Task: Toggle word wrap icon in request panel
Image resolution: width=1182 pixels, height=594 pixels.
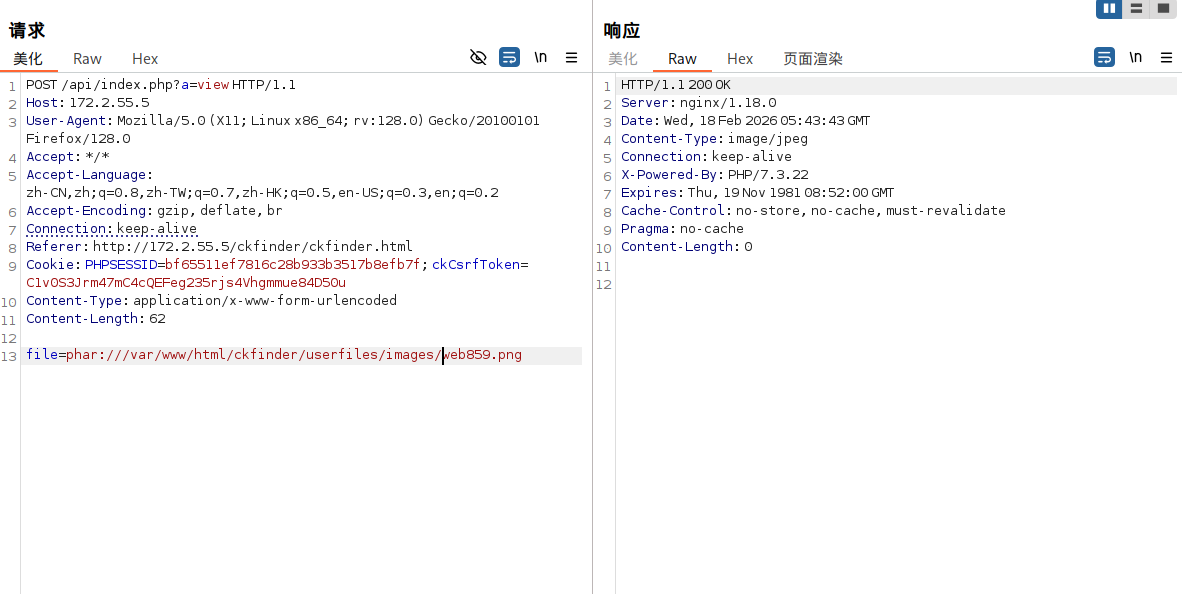Action: (x=510, y=57)
